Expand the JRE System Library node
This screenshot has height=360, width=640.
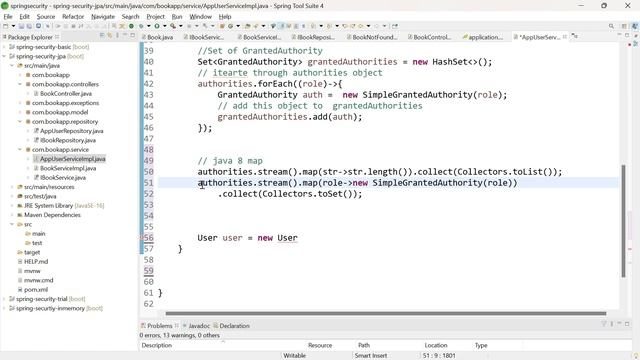pos(12,206)
